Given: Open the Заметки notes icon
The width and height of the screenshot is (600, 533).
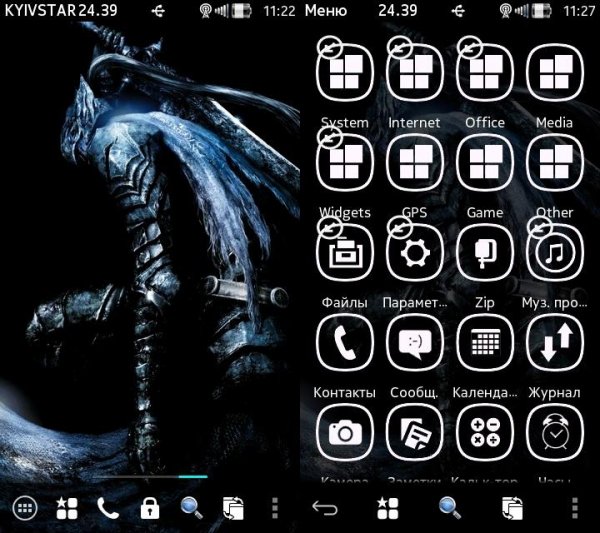Looking at the screenshot, I should tap(415, 432).
